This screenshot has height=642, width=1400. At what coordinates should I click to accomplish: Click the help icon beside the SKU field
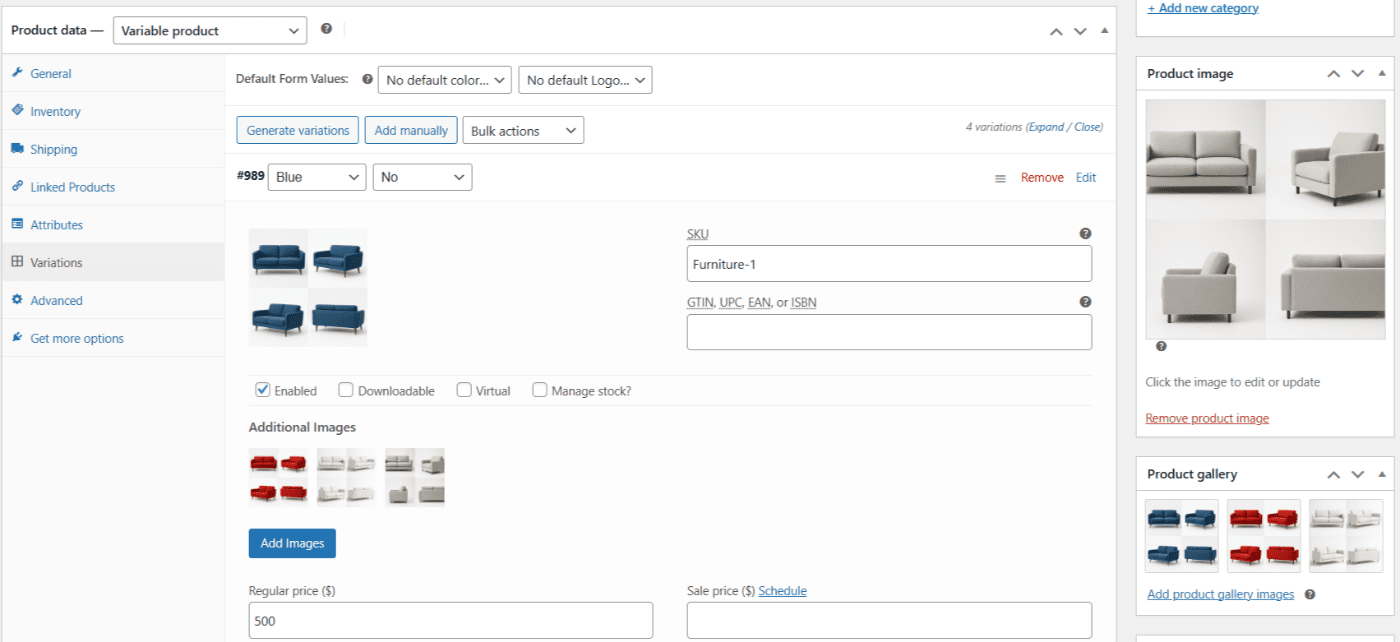tap(1085, 234)
